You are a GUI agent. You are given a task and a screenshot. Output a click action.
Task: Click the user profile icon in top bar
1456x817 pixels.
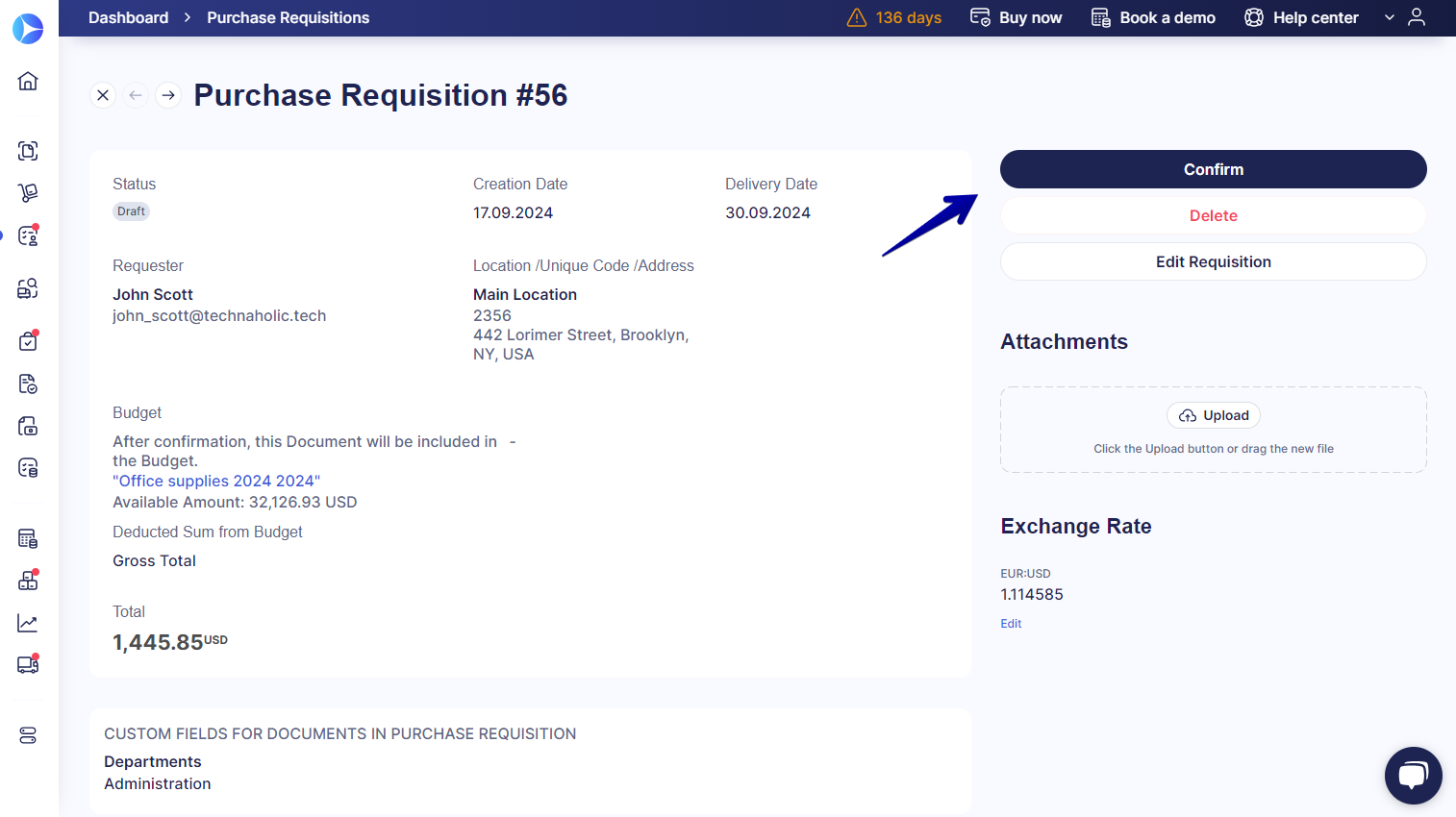pos(1418,17)
